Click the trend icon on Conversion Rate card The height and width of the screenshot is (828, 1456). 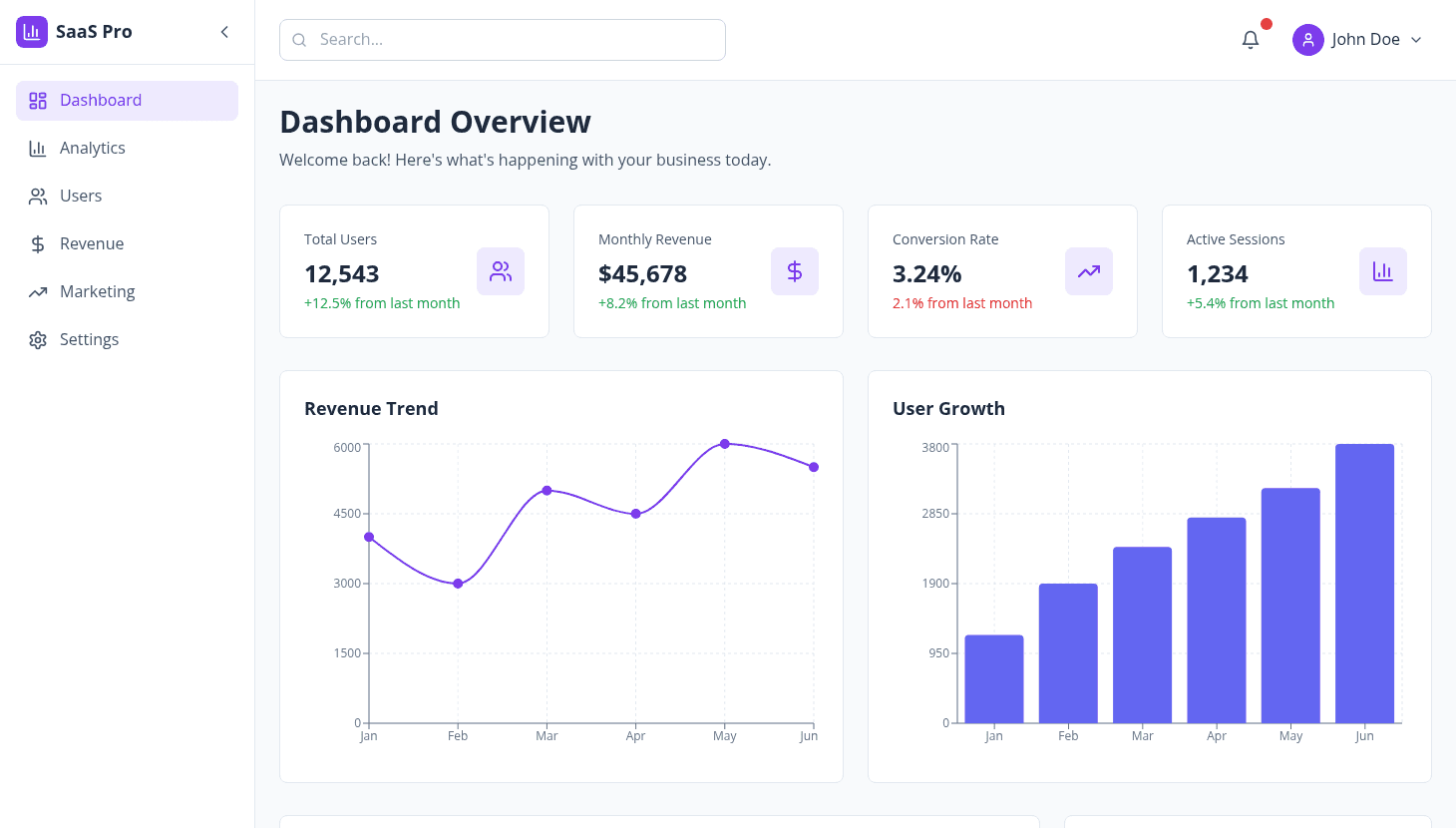1088,270
